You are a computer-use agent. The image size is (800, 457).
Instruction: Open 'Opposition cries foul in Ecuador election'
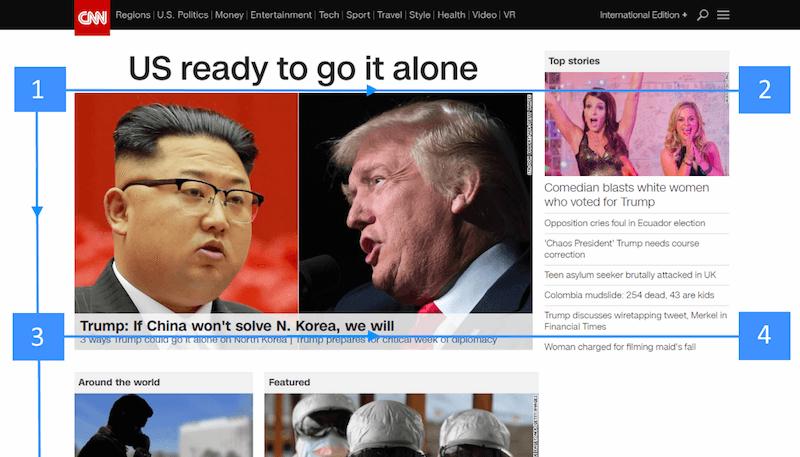click(x=624, y=223)
